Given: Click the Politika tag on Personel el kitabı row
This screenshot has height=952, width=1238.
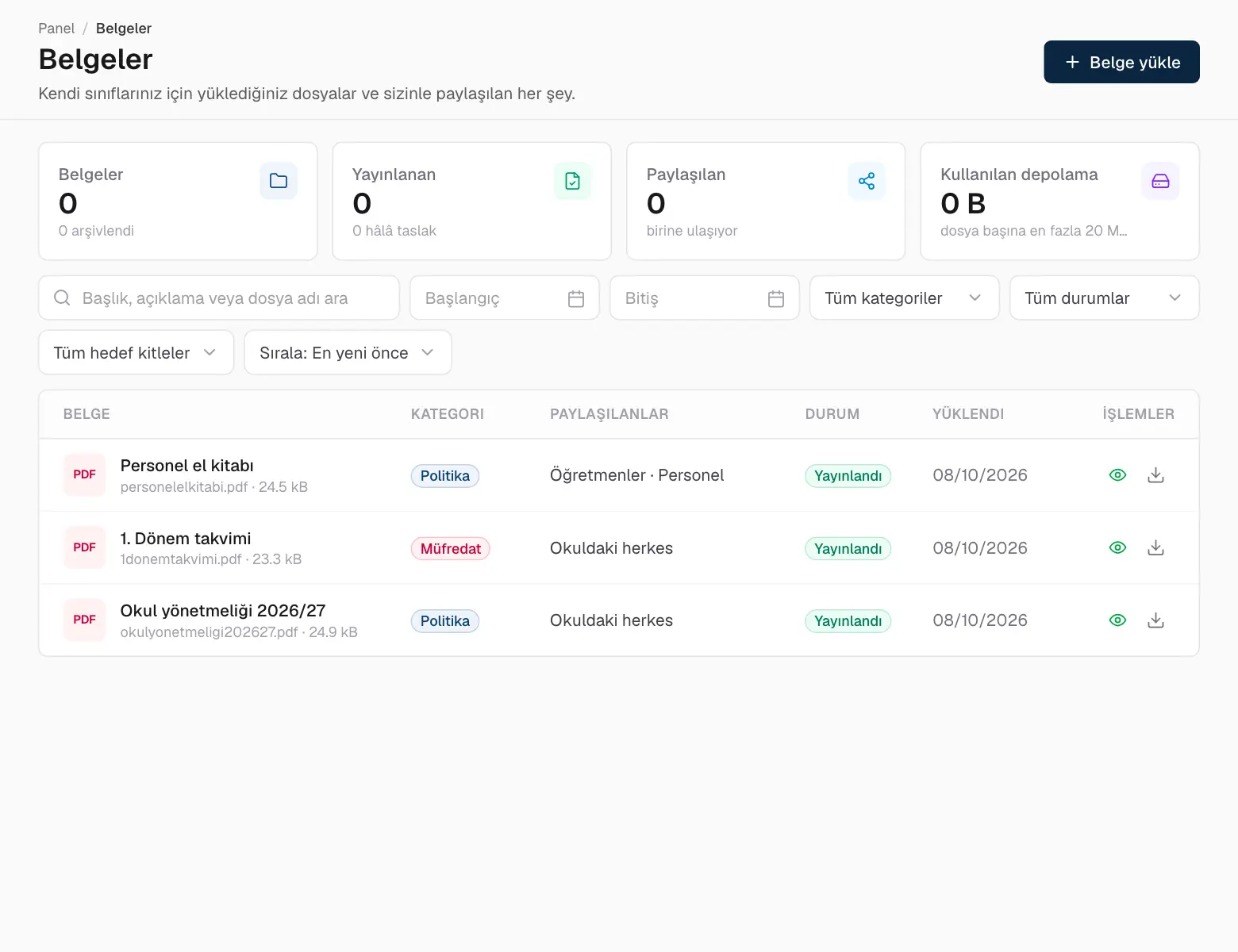Looking at the screenshot, I should coord(445,476).
